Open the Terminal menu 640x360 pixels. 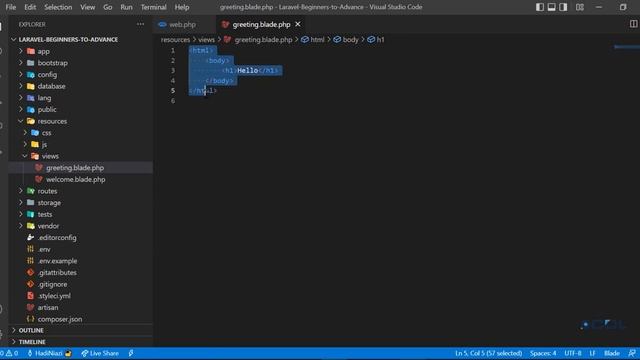click(153, 7)
